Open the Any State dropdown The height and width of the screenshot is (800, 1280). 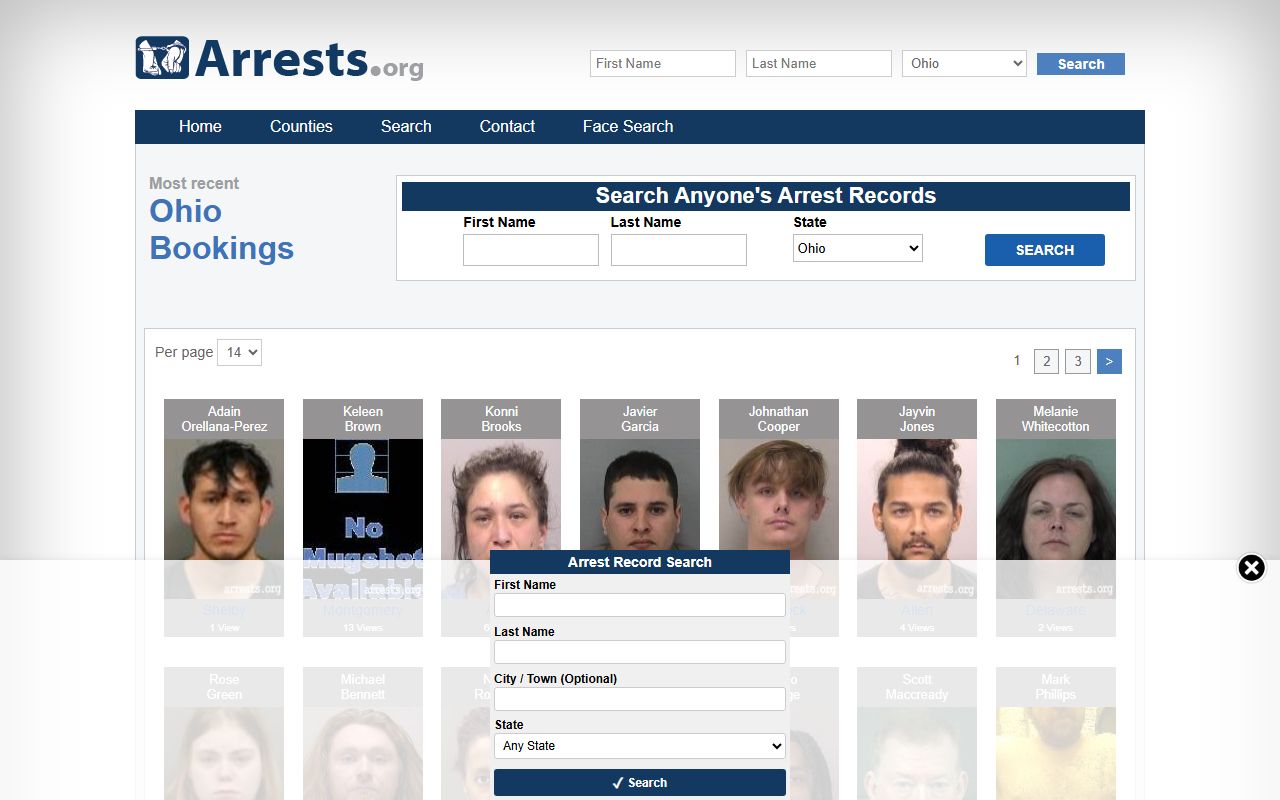pyautogui.click(x=640, y=746)
